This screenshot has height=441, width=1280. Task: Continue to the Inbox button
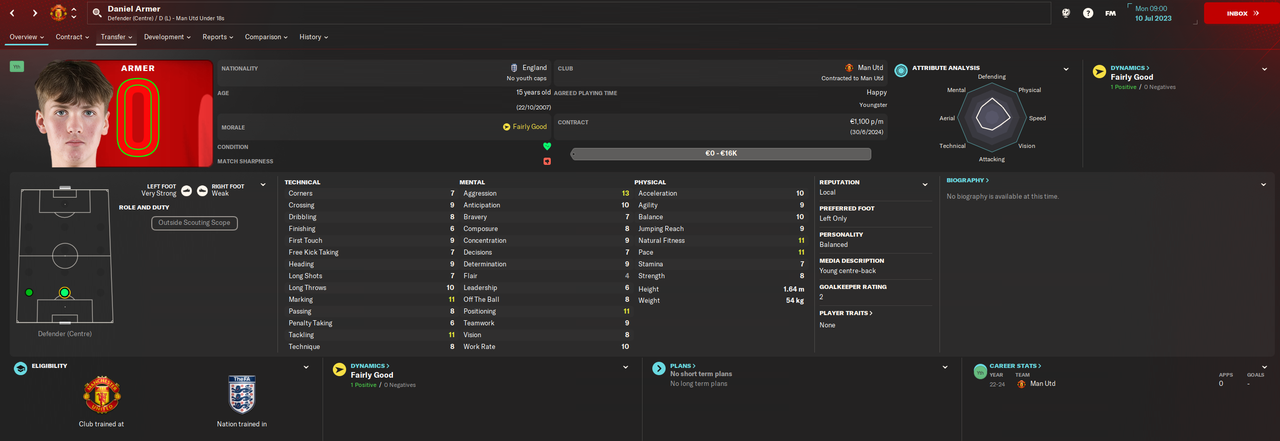point(1241,13)
